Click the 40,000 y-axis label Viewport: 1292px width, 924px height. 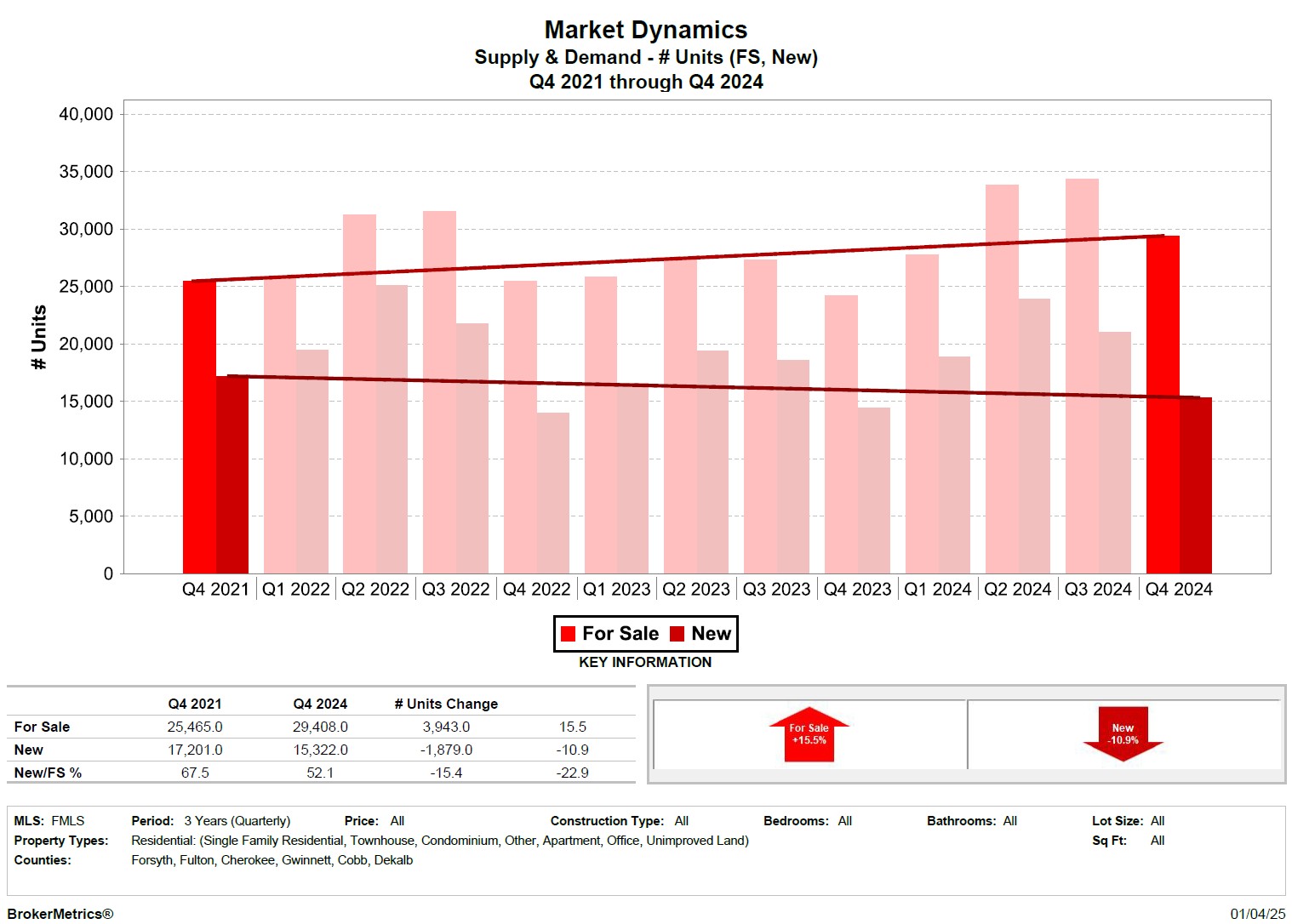(x=86, y=114)
